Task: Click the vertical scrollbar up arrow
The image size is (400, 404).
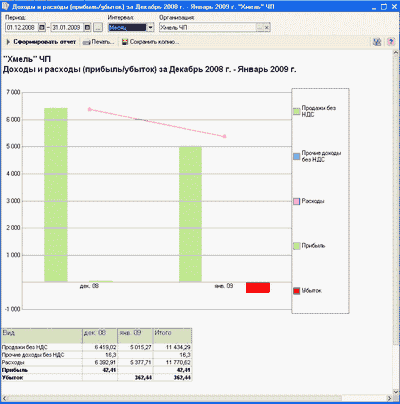Action: [396, 53]
